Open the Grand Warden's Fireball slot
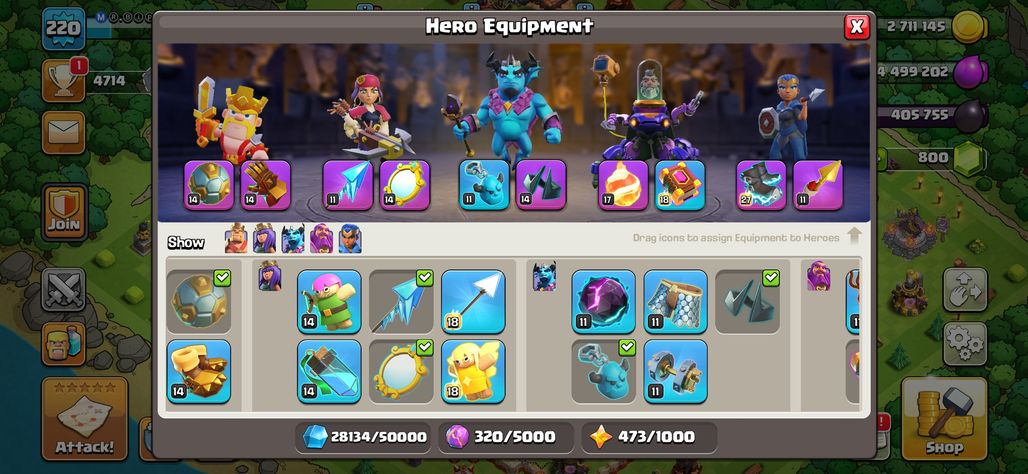 point(623,185)
